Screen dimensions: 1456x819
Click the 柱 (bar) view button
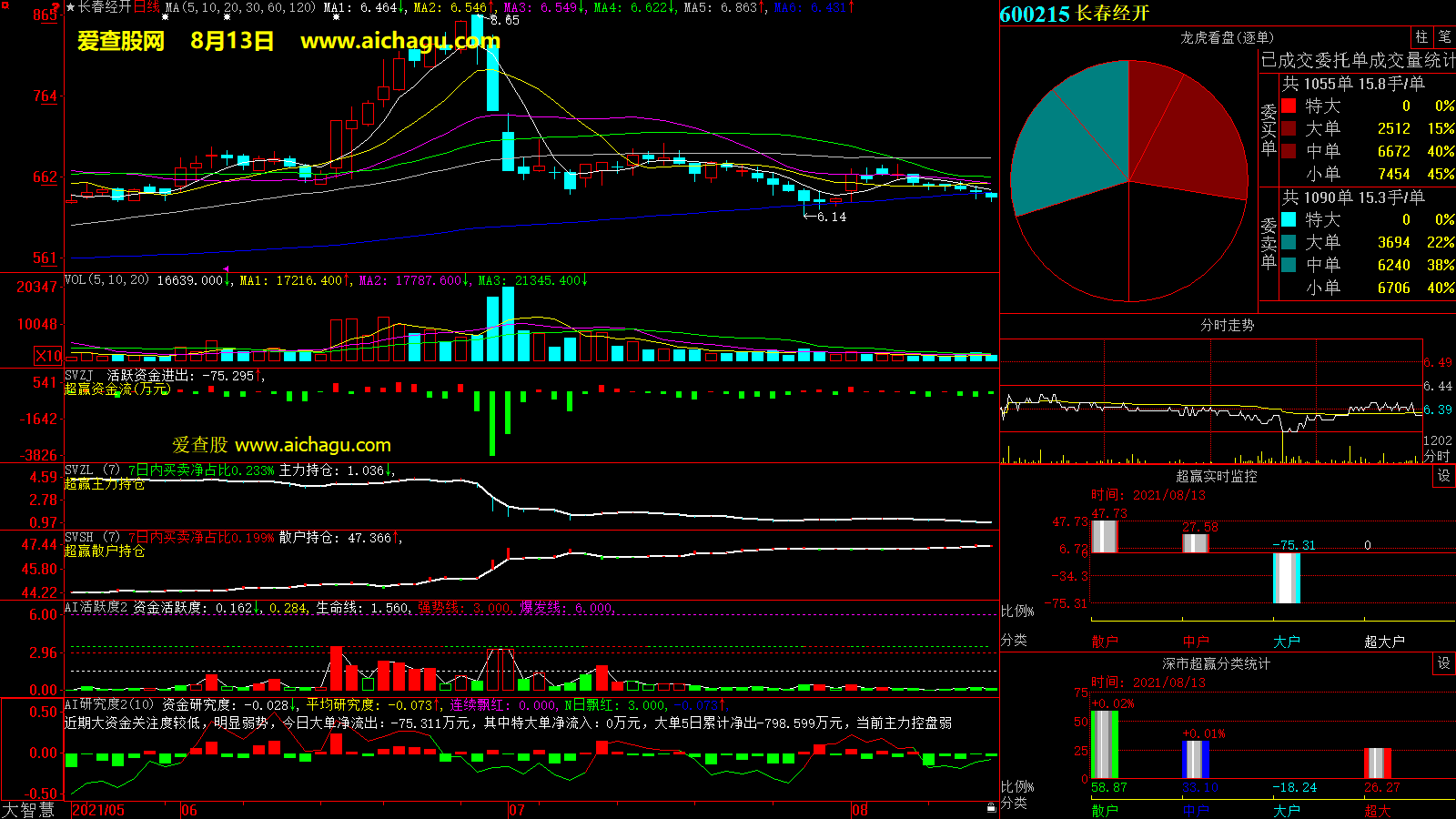pyautogui.click(x=1421, y=37)
